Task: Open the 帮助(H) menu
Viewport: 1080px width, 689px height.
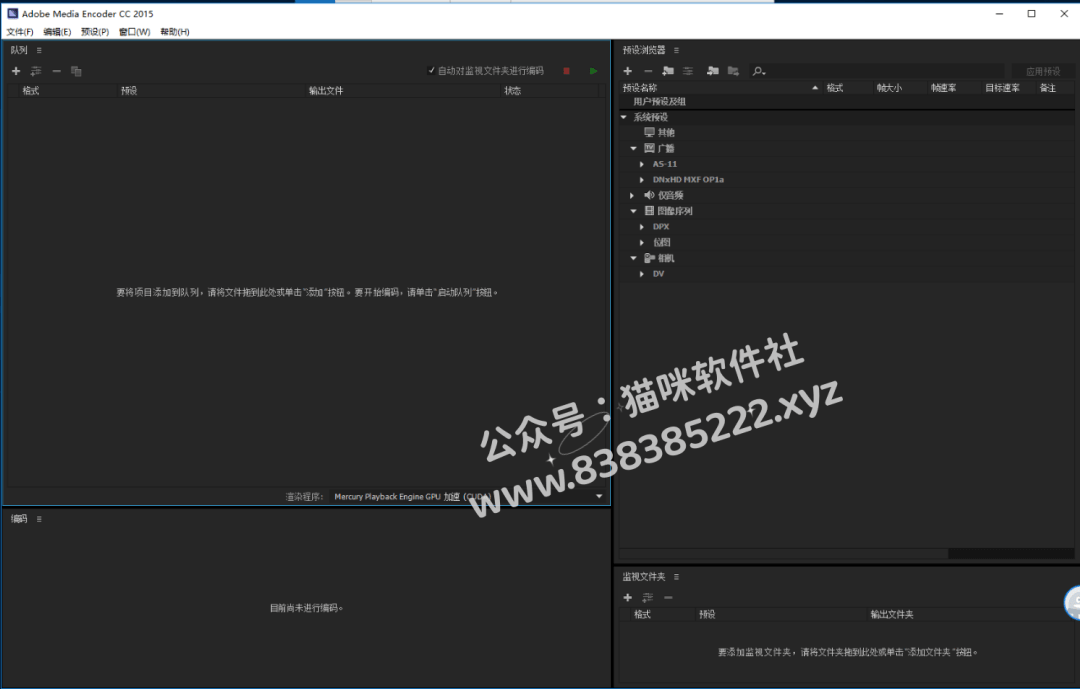Action: tap(175, 32)
